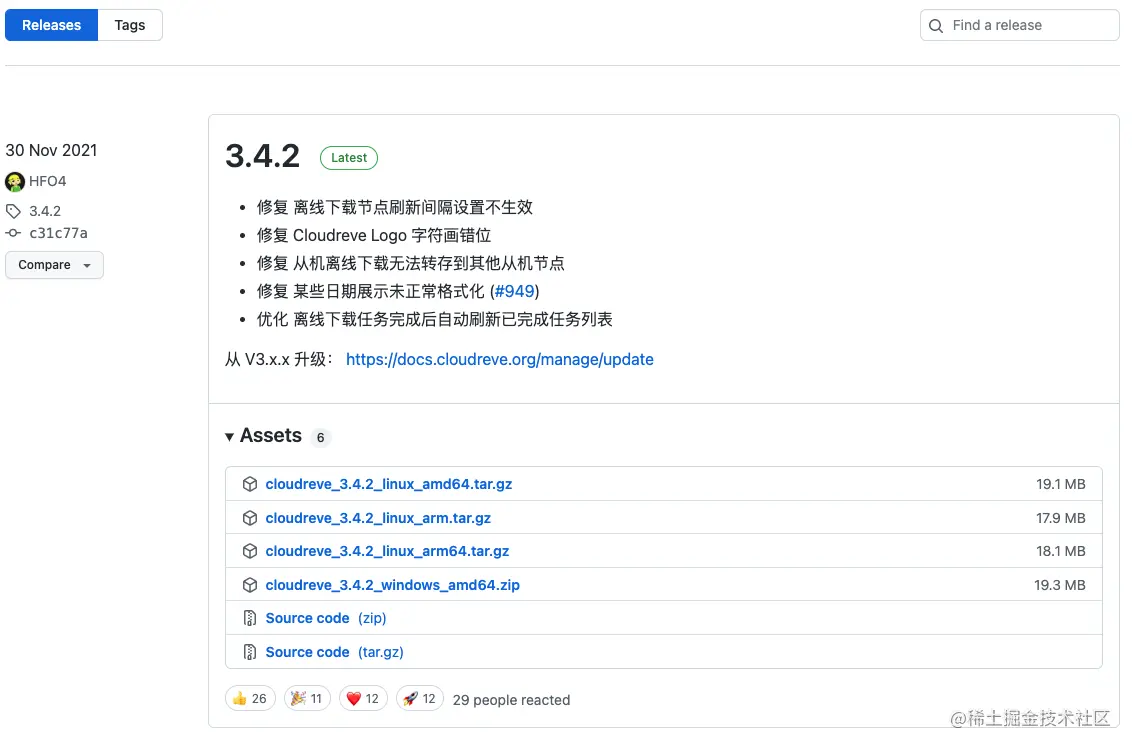Download cloudreve_3.4.2_linux_arm.tar.gz
Screen dimensions: 1132x750
378,518
